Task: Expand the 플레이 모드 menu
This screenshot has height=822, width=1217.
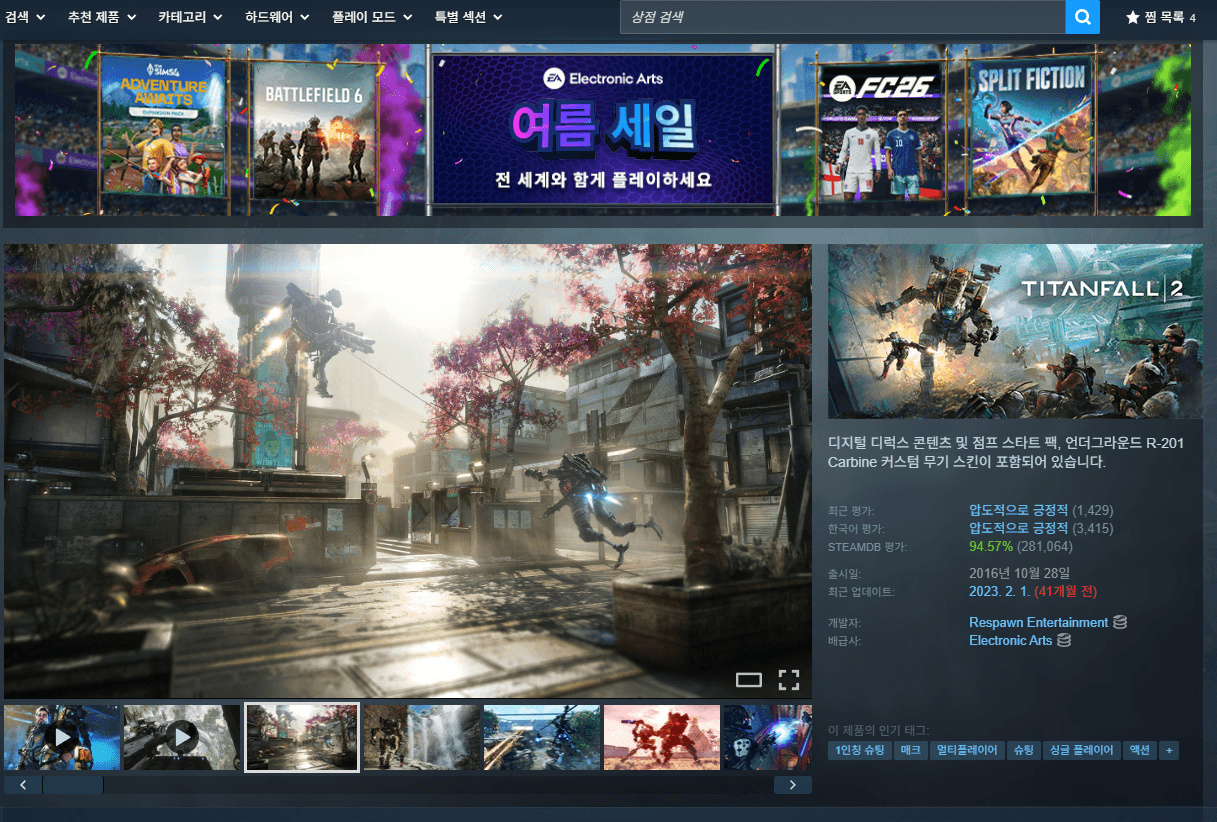Action: [371, 17]
